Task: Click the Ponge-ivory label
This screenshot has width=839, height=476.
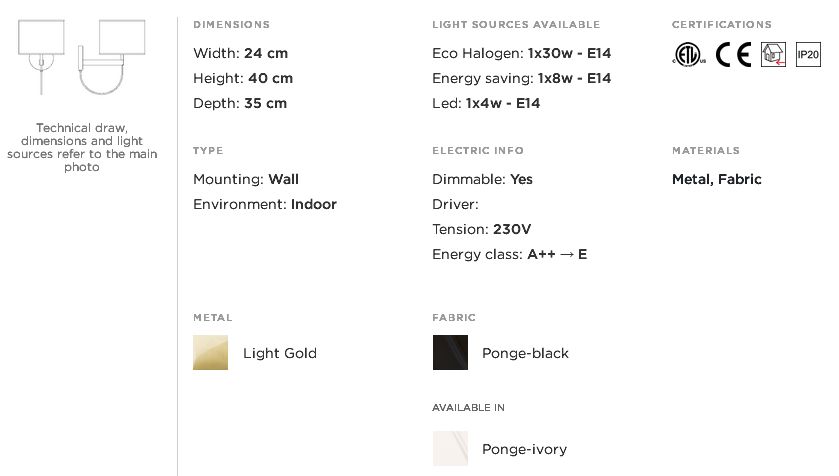Action: point(524,449)
